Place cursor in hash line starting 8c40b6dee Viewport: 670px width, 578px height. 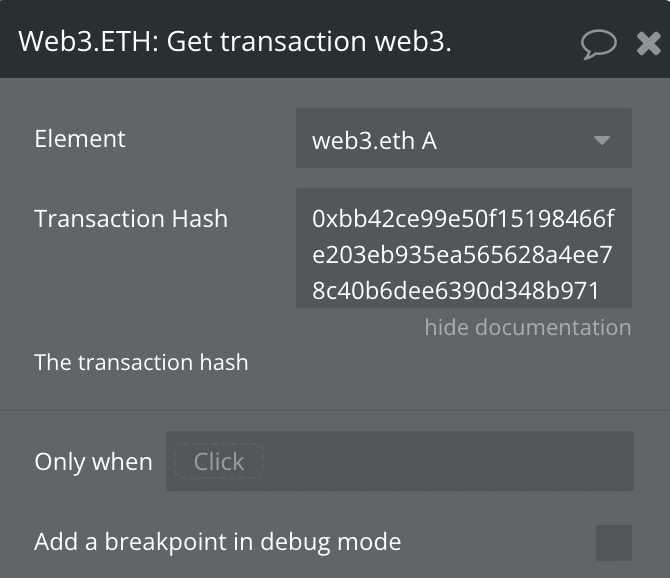pyautogui.click(x=455, y=290)
